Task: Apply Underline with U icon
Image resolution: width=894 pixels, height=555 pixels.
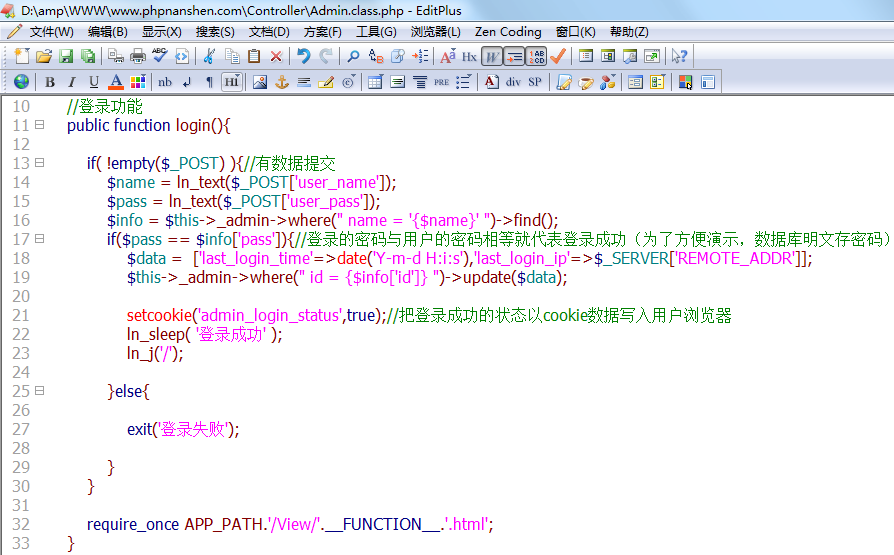Action: tap(94, 82)
